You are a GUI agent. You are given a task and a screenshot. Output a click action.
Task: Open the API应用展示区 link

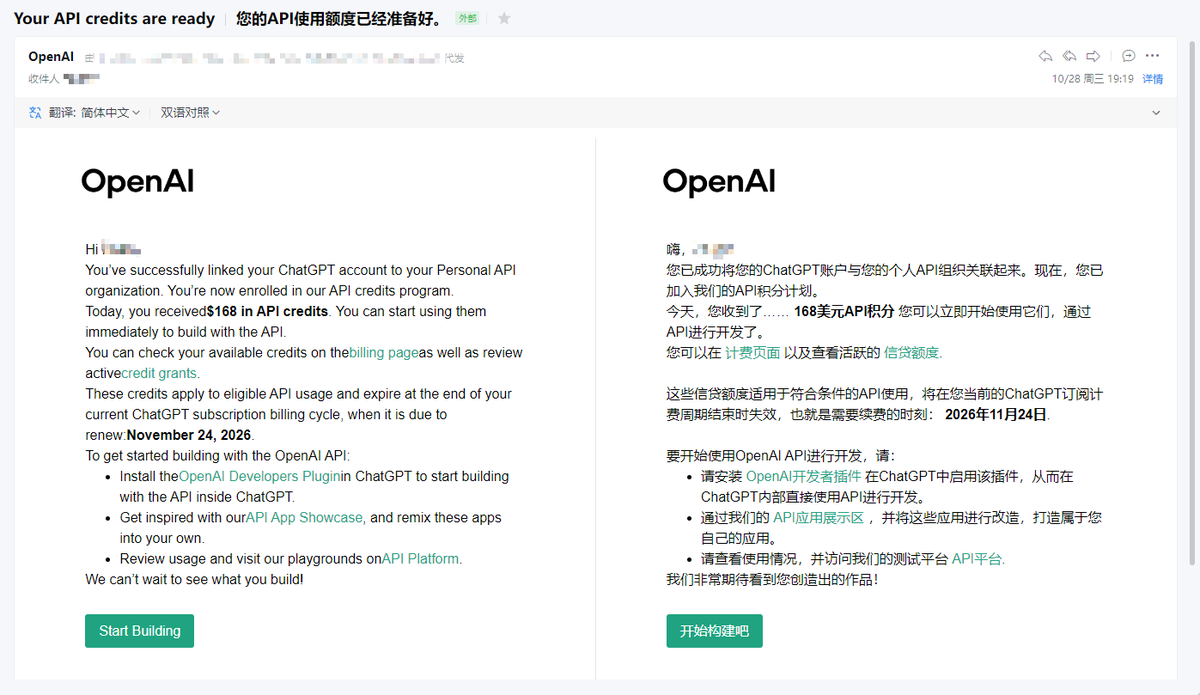click(819, 517)
